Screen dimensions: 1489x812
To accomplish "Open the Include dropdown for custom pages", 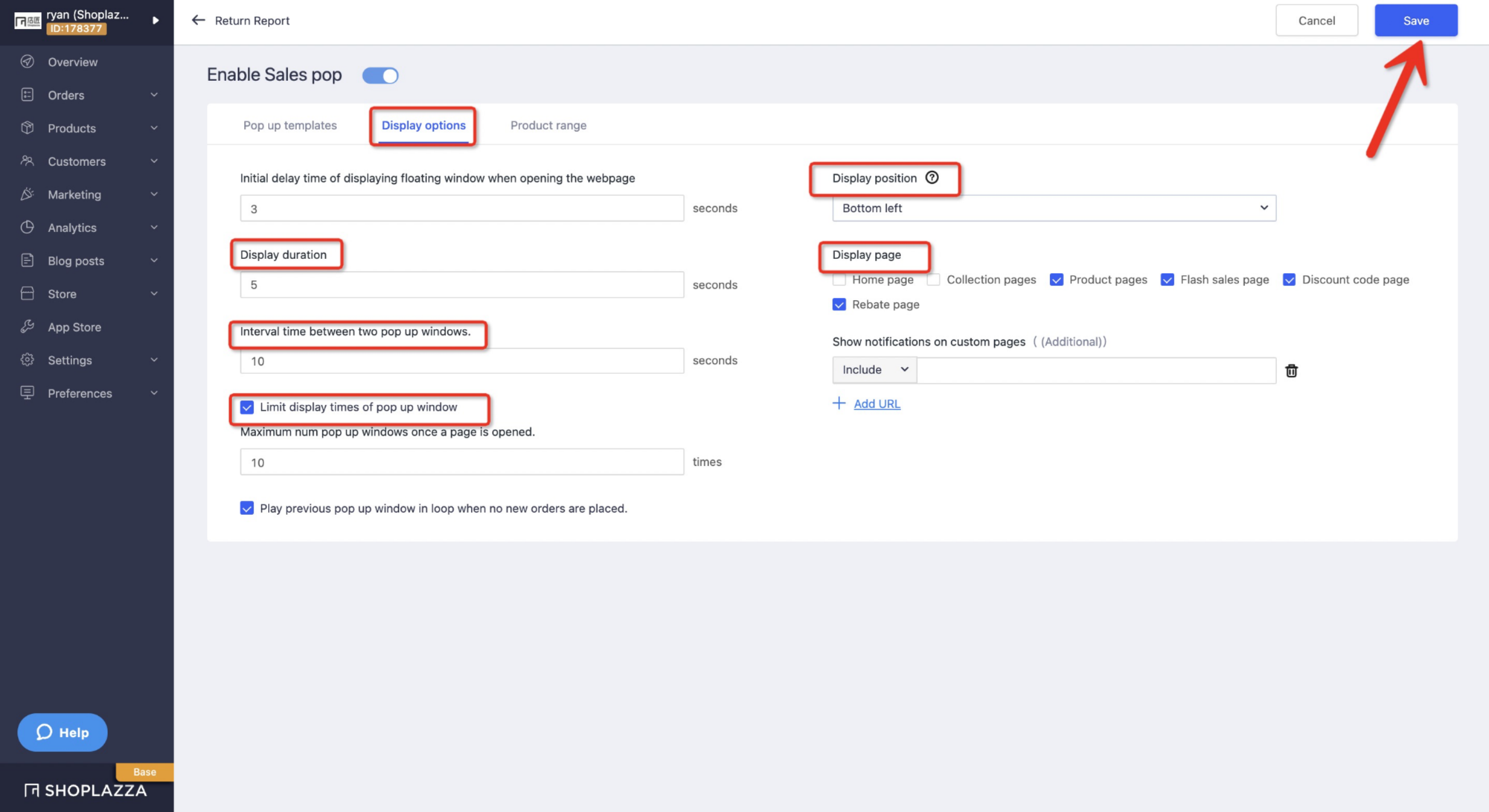I will 874,370.
